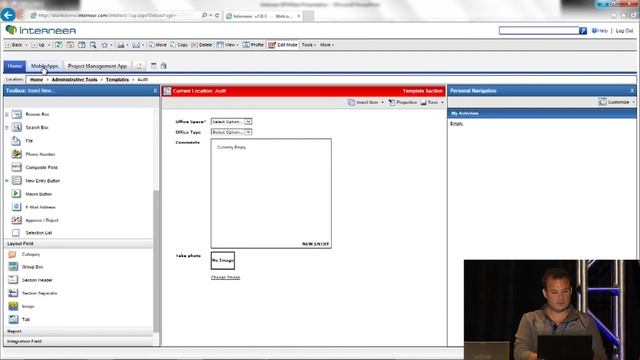
Task: Click the Toolbox vertical scrollbar
Action: 156,261
